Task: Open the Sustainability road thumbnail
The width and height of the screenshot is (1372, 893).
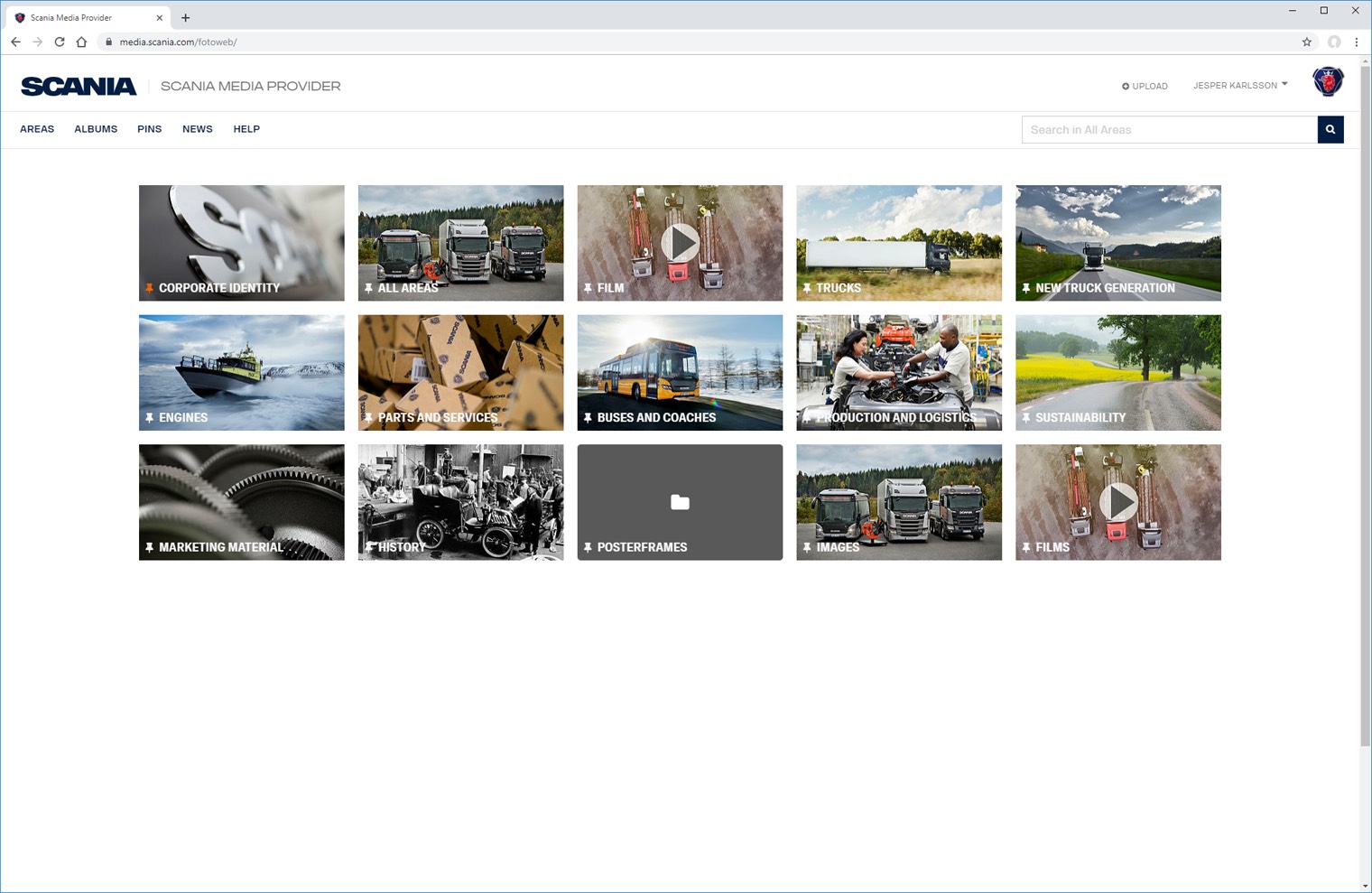Action: pos(1118,373)
